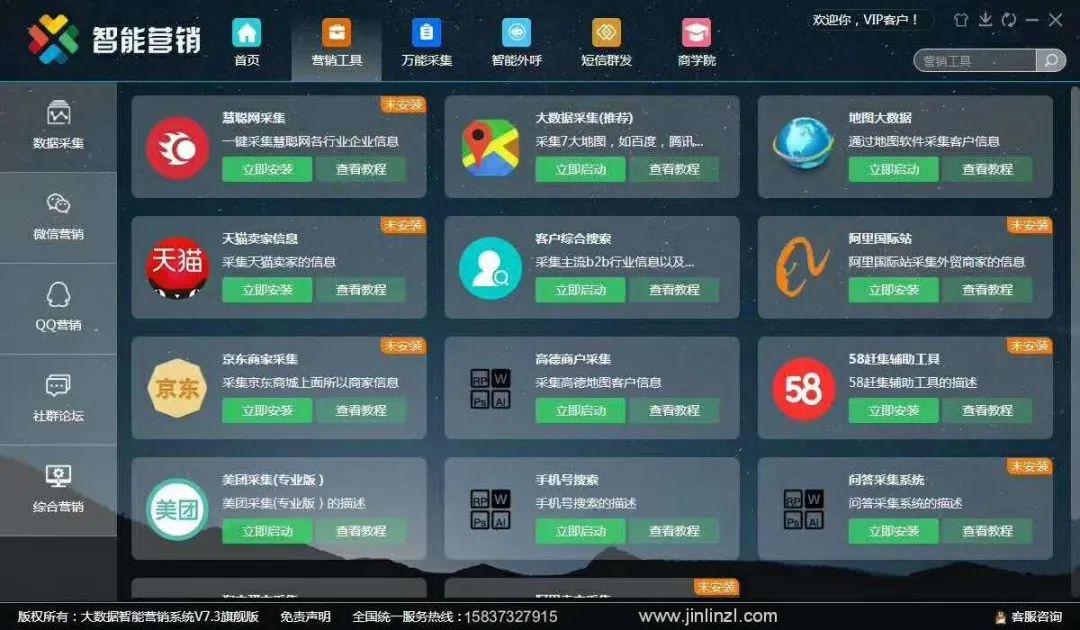Click the 地图大数据 globe icon
This screenshot has width=1080, height=630.
[x=803, y=146]
